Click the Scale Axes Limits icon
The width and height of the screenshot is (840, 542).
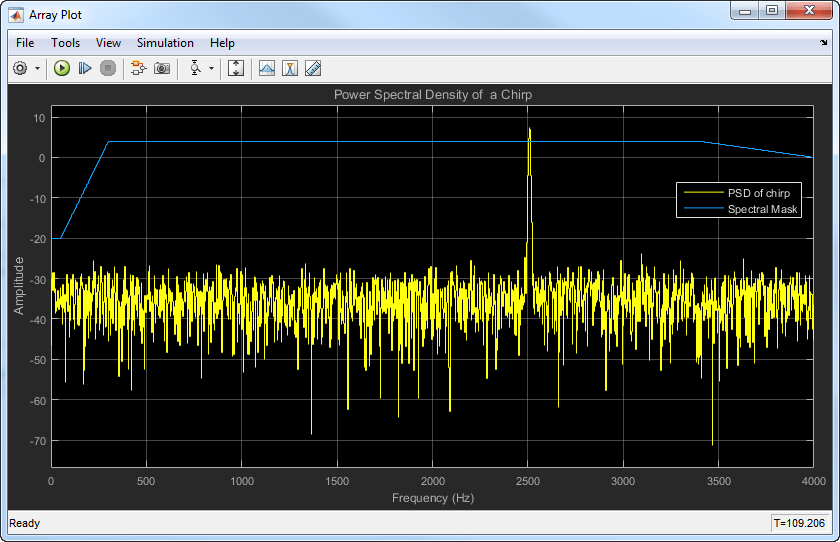pos(236,69)
